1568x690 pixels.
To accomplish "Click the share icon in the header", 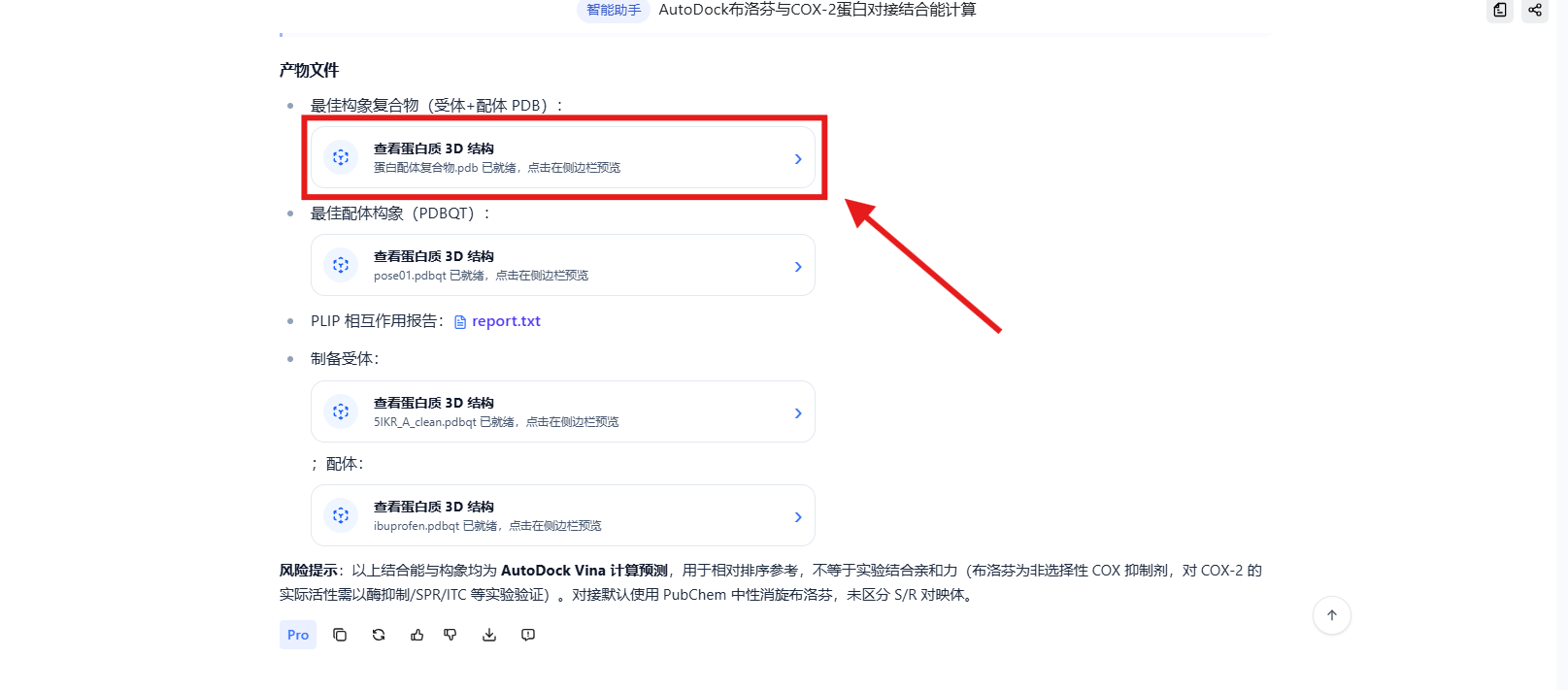I will click(x=1535, y=10).
